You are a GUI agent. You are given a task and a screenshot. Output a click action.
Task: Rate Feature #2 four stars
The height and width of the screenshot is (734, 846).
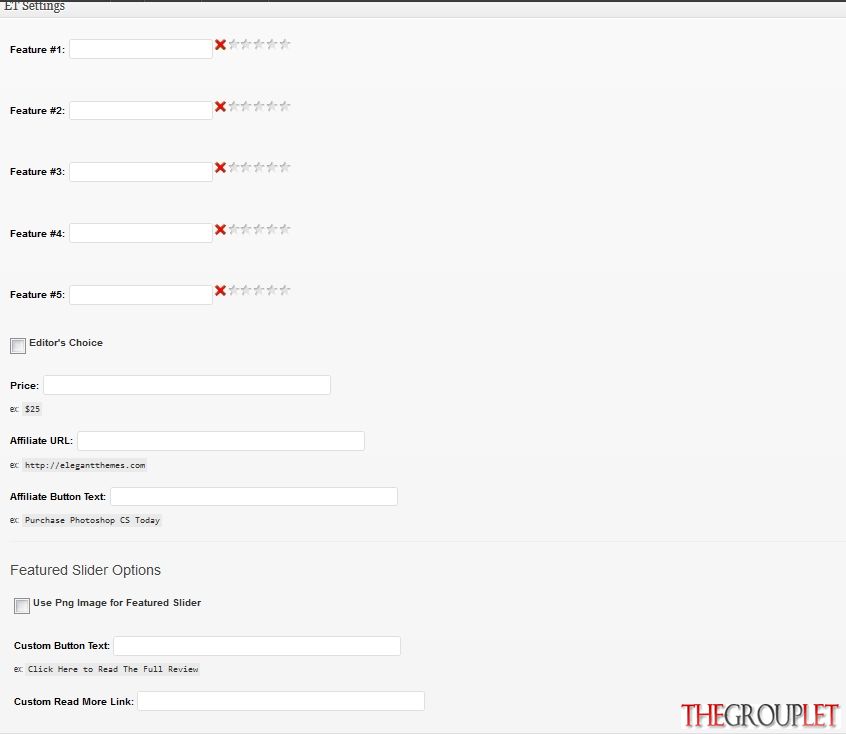tap(272, 106)
